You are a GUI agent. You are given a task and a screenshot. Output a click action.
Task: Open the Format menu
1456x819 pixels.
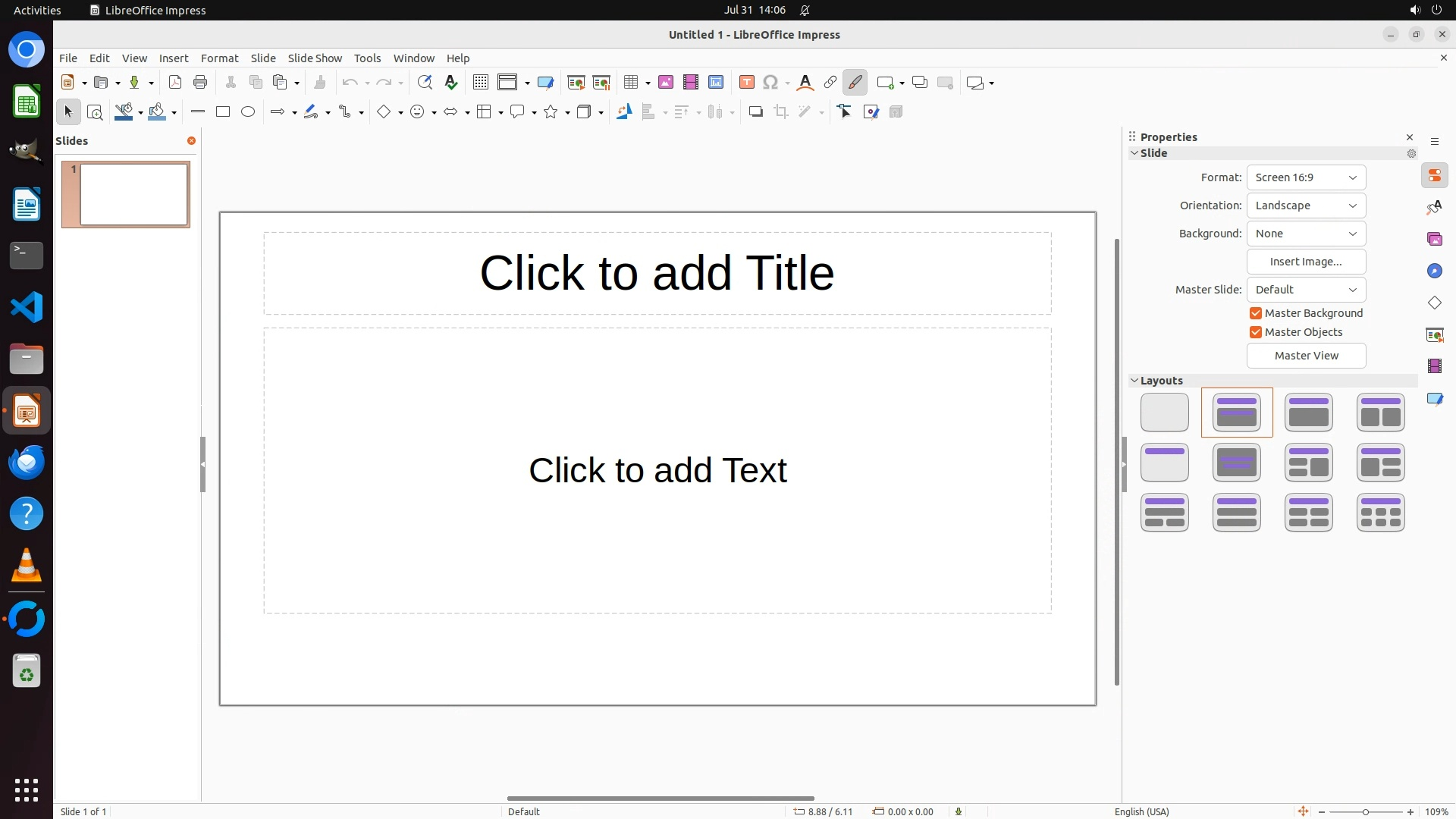pos(219,58)
